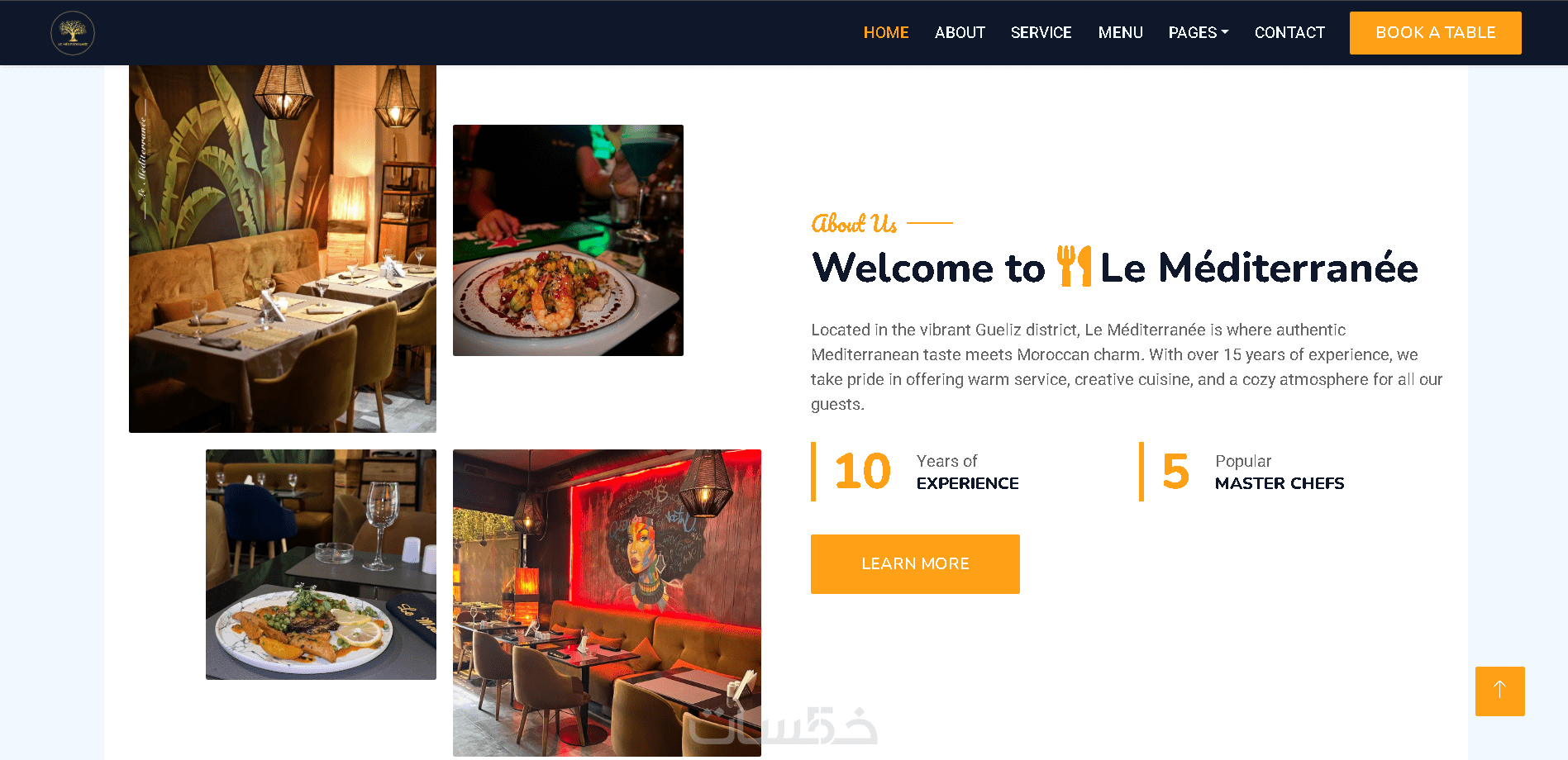Click the BOOK A TABLE button
This screenshot has width=1568, height=760.
[x=1436, y=33]
